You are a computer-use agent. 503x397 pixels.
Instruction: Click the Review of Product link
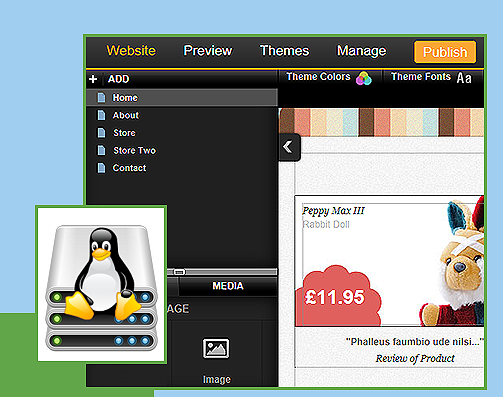(415, 358)
